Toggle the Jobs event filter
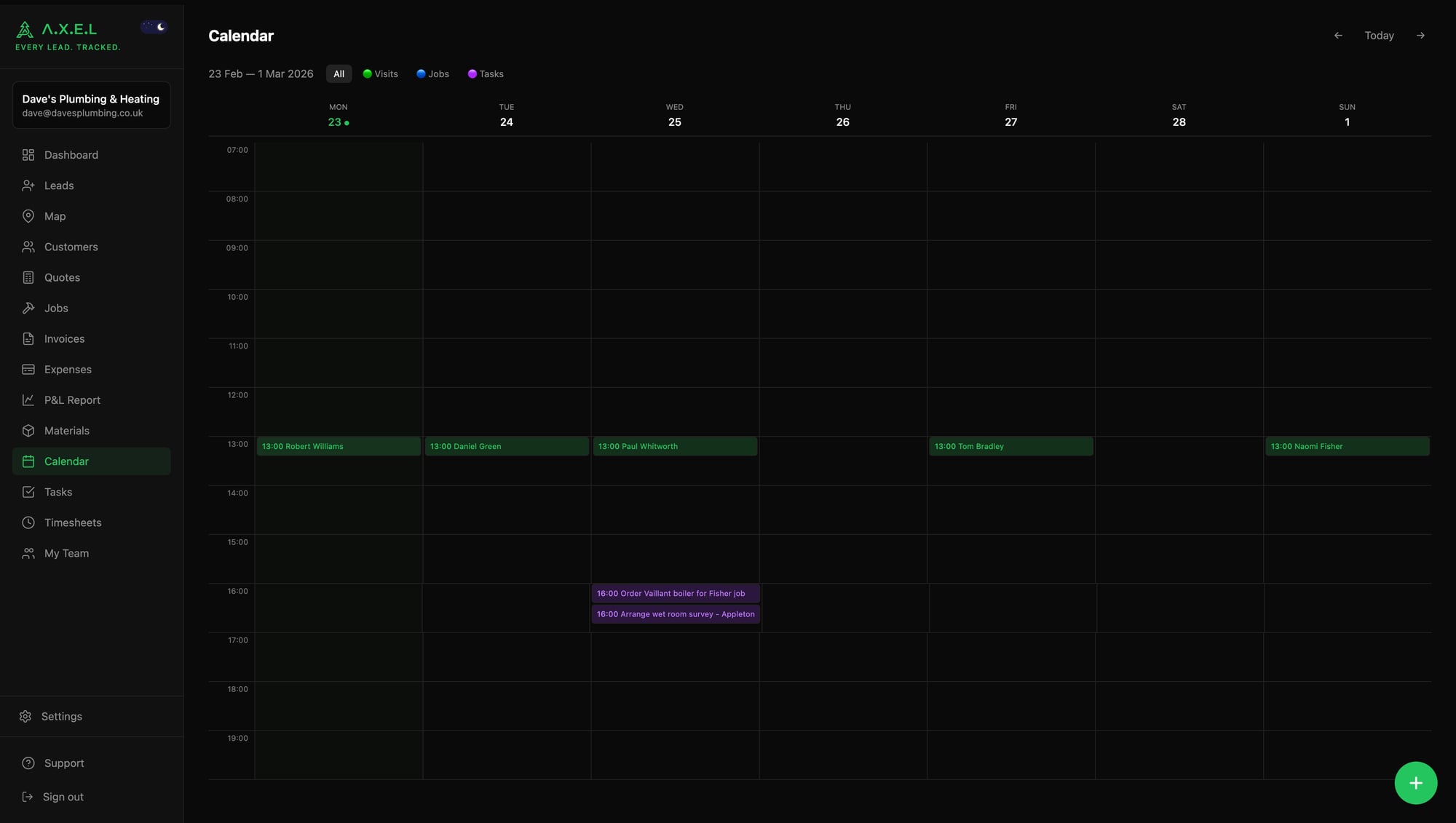 [432, 73]
